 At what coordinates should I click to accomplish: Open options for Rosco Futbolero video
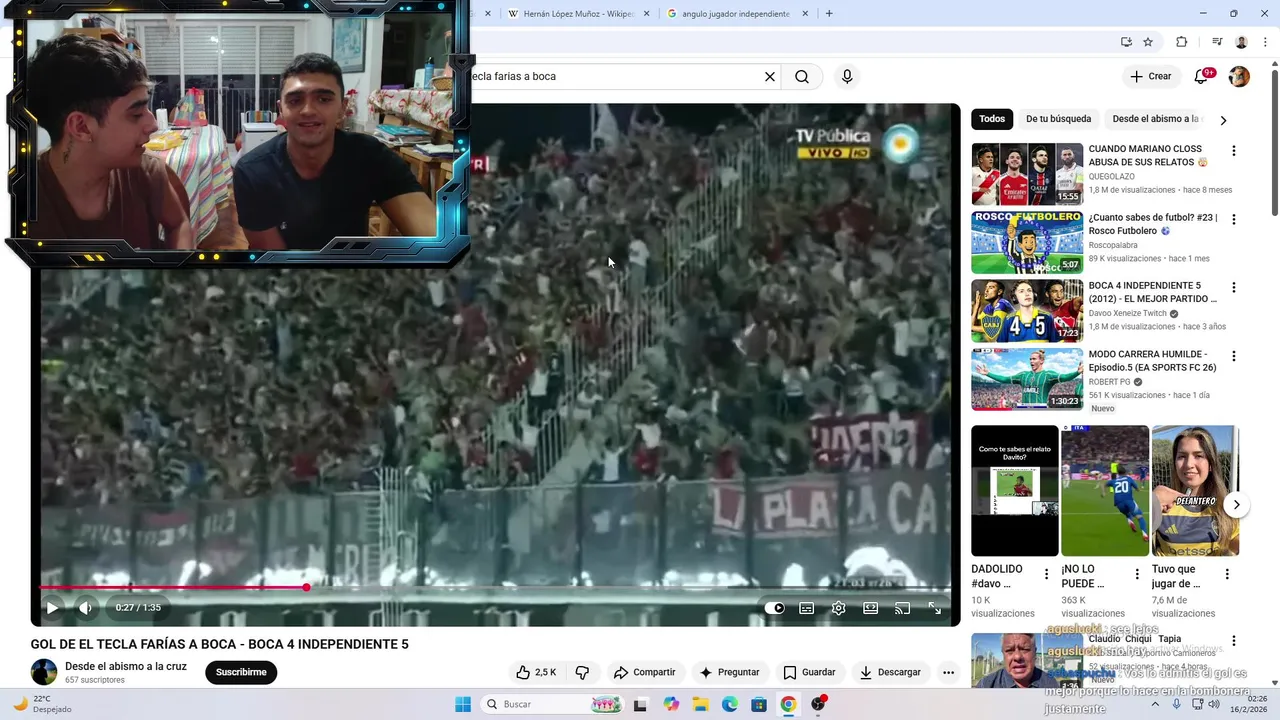tap(1233, 219)
